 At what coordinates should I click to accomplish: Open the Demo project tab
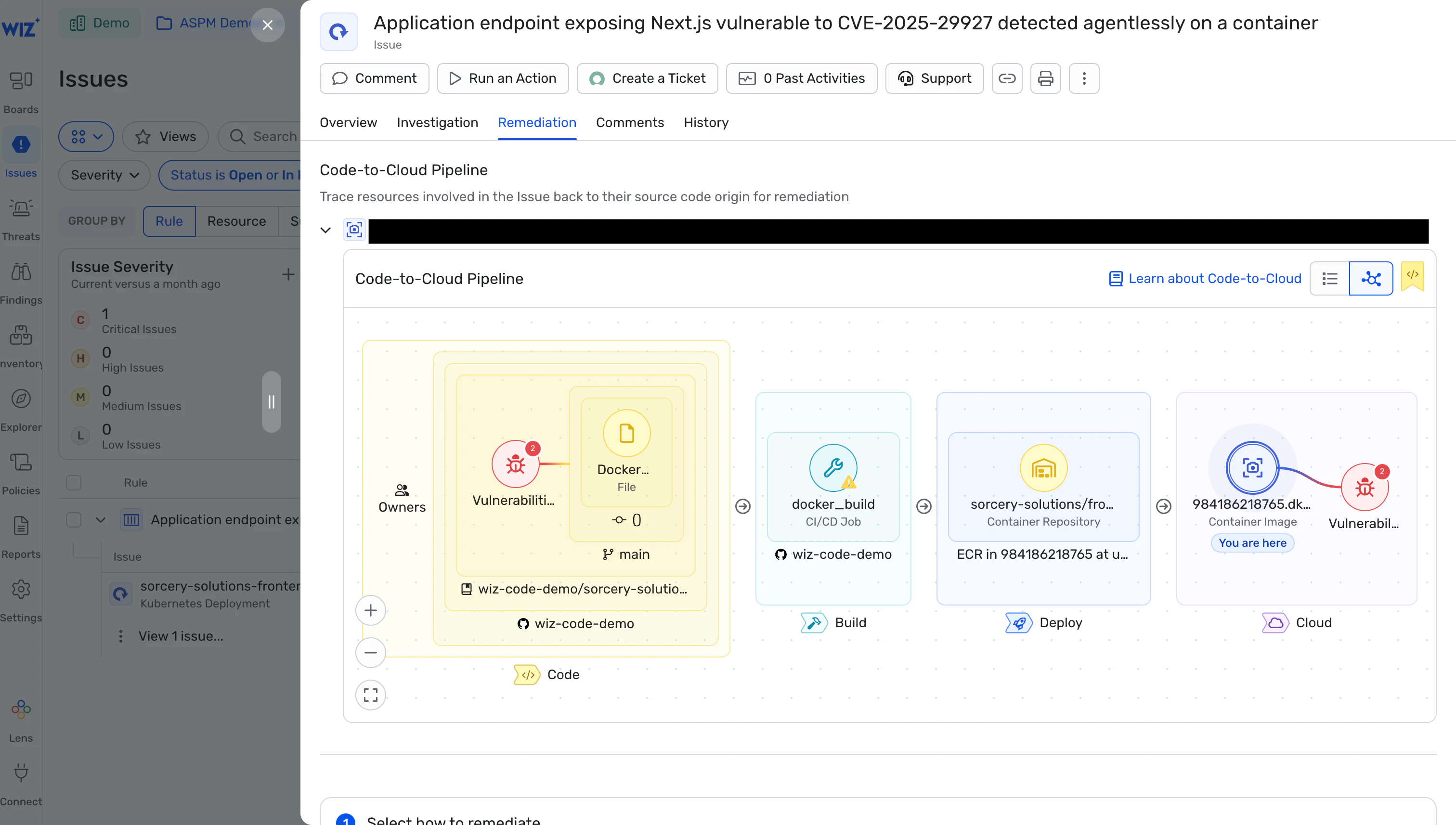coord(100,23)
